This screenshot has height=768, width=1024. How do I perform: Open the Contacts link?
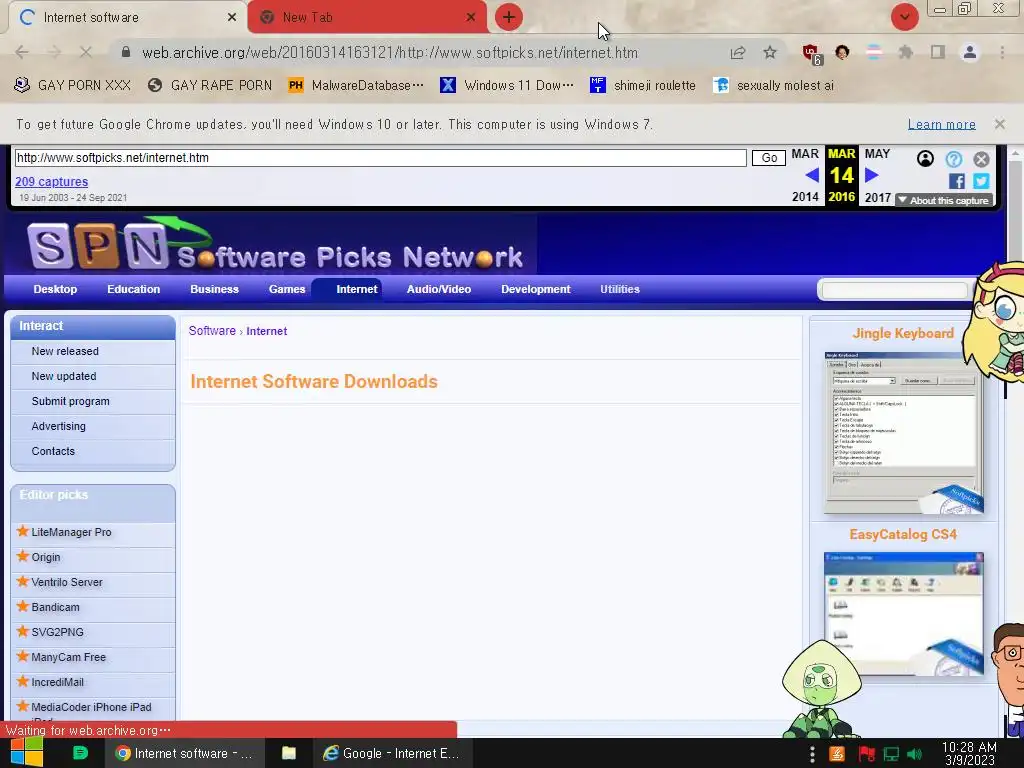(53, 451)
